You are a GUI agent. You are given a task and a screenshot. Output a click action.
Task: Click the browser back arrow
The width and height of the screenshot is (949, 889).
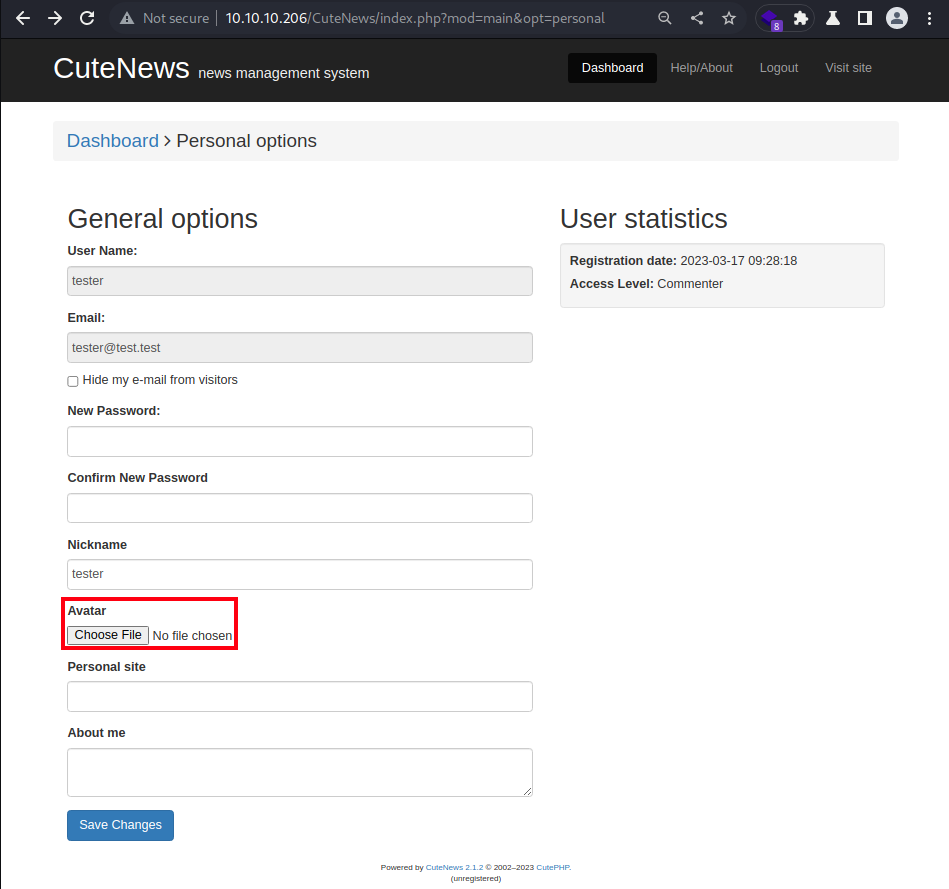click(x=23, y=18)
